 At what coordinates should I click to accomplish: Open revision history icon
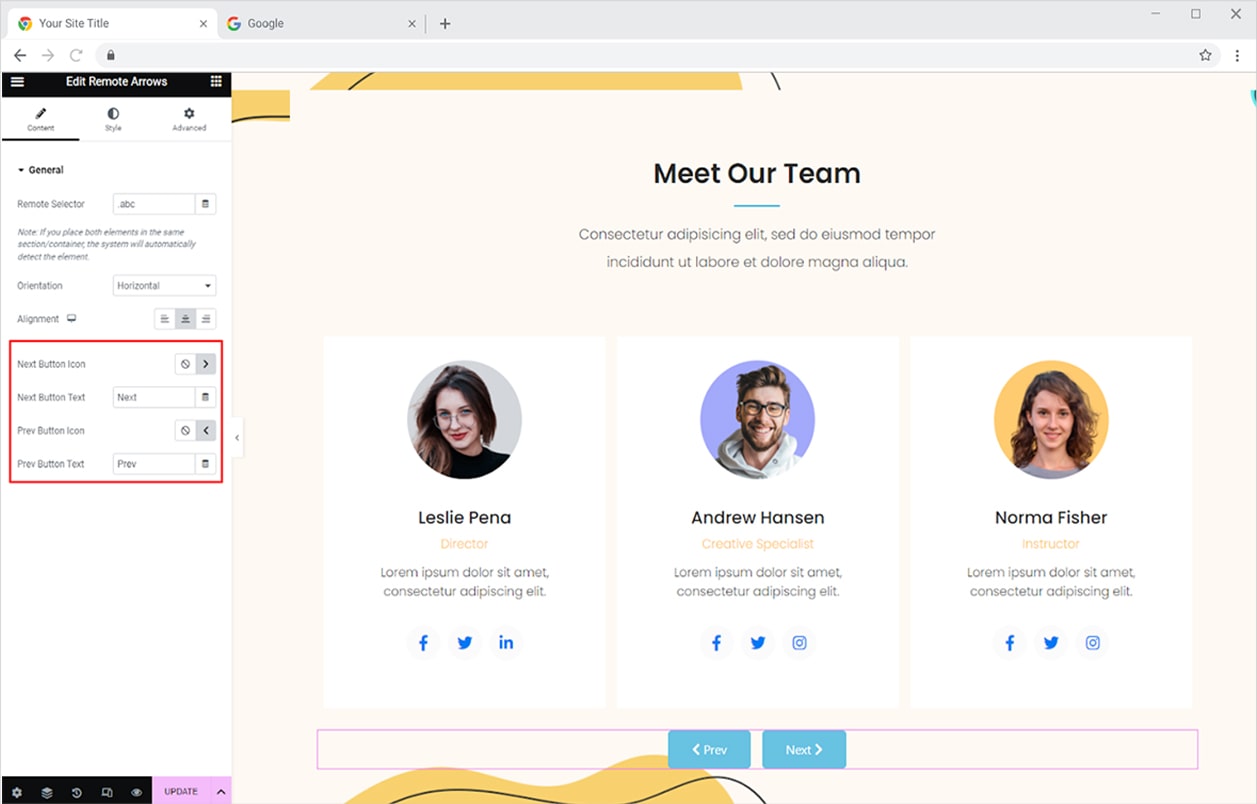pos(77,792)
